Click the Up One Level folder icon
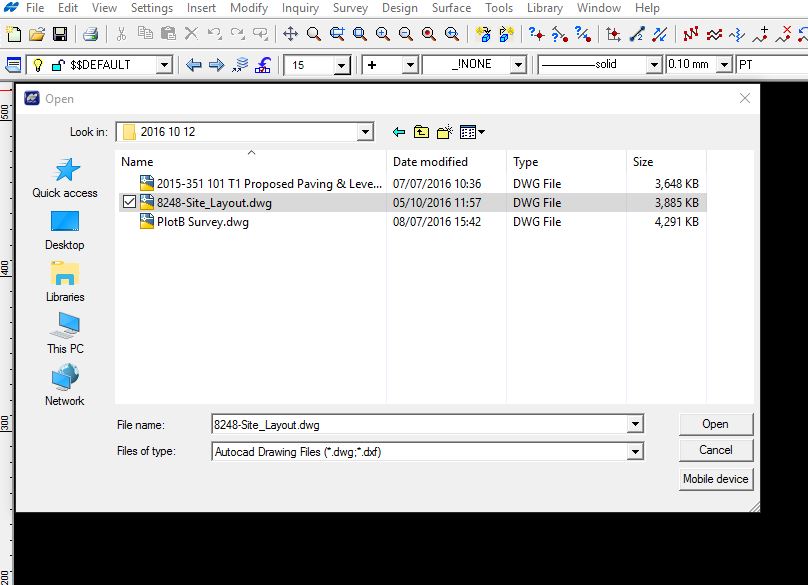Screen dimensions: 808x585 tap(421, 131)
